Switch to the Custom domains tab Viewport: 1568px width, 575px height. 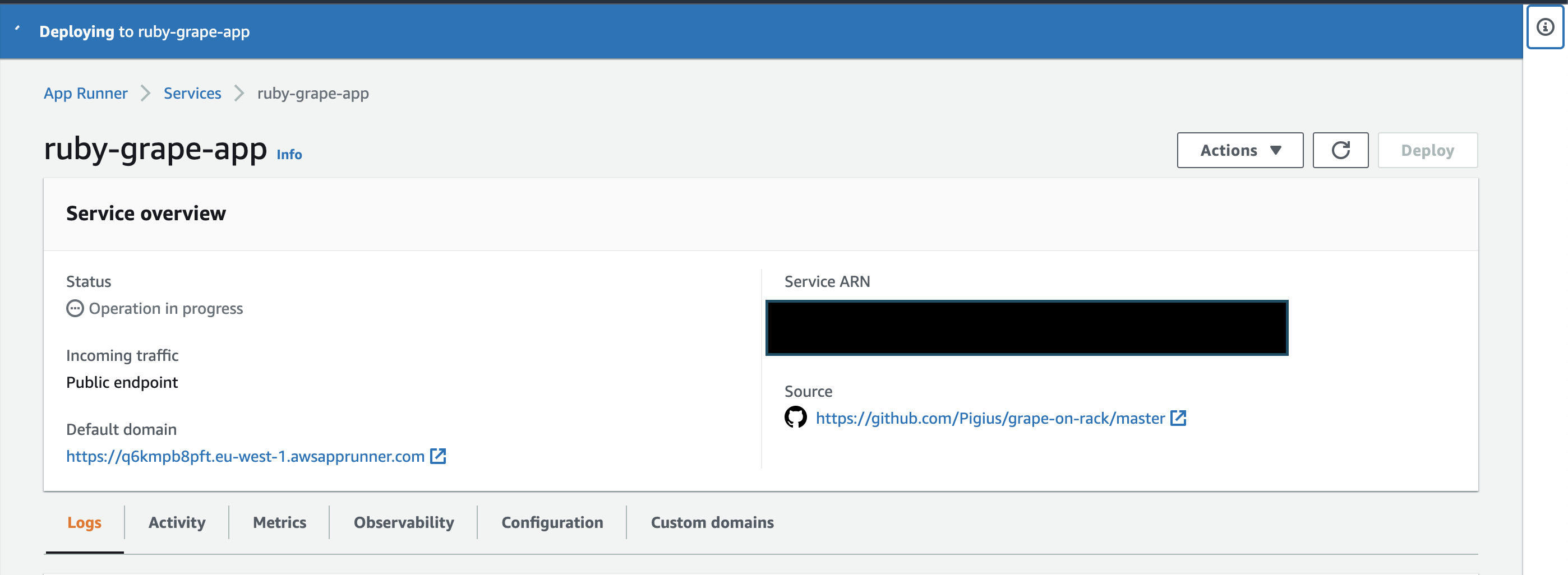(x=712, y=523)
